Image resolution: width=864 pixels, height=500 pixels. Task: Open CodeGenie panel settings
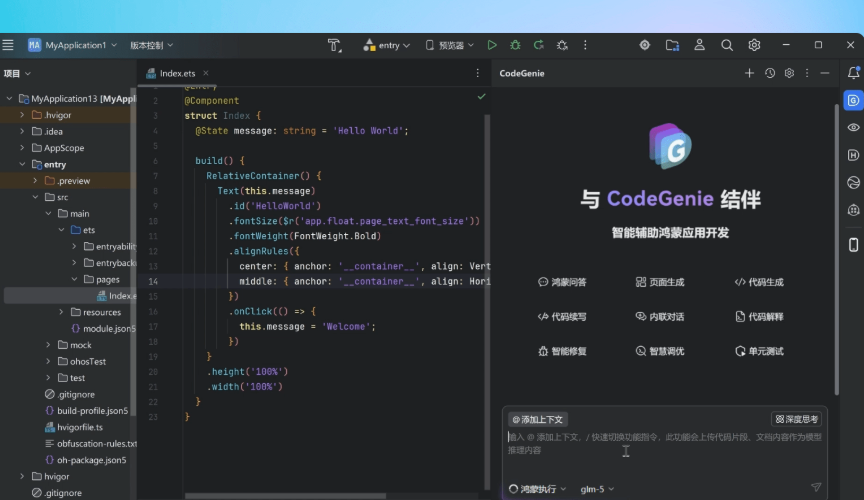789,73
